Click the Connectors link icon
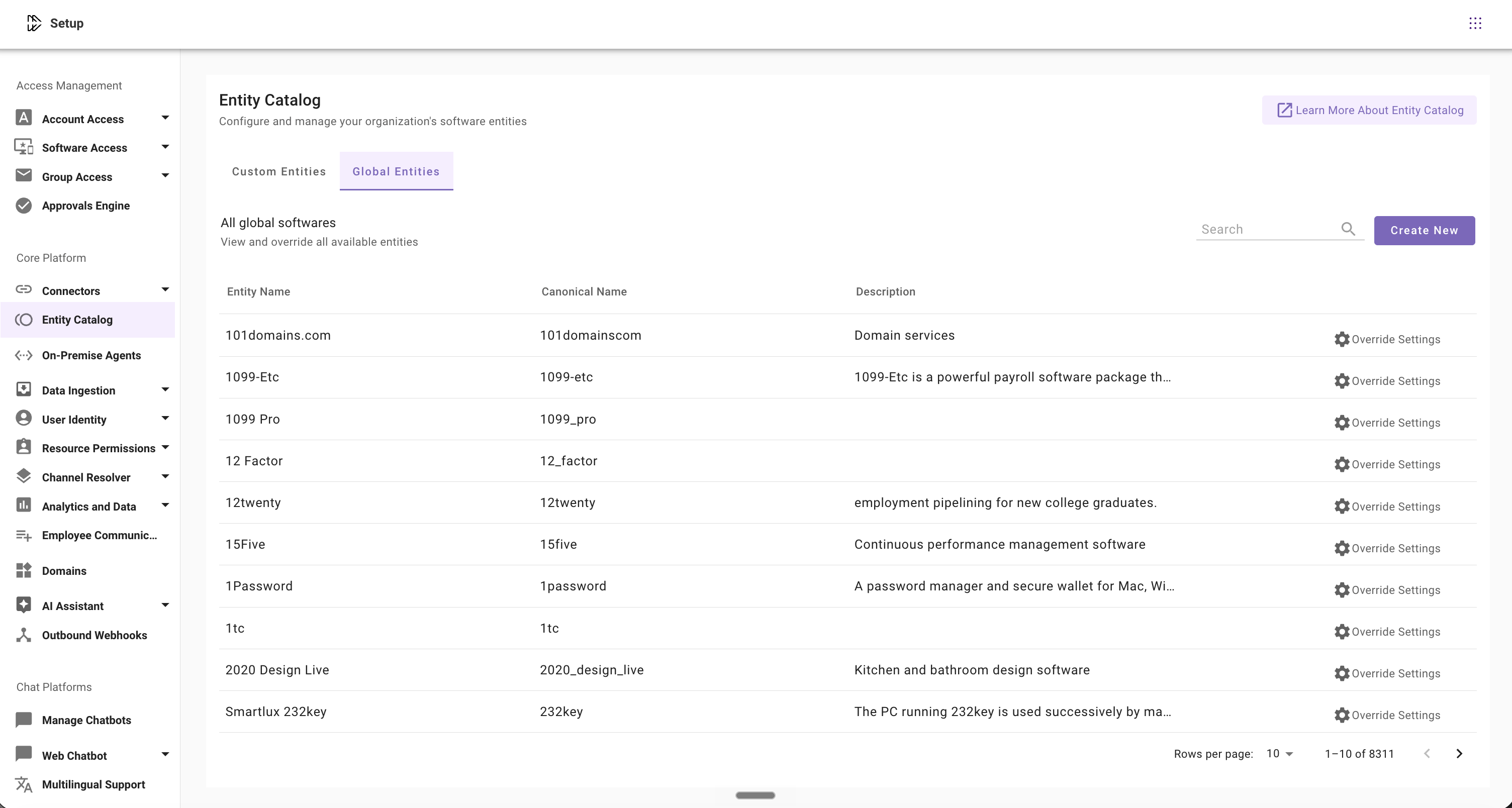This screenshot has height=808, width=1512. 24,289
